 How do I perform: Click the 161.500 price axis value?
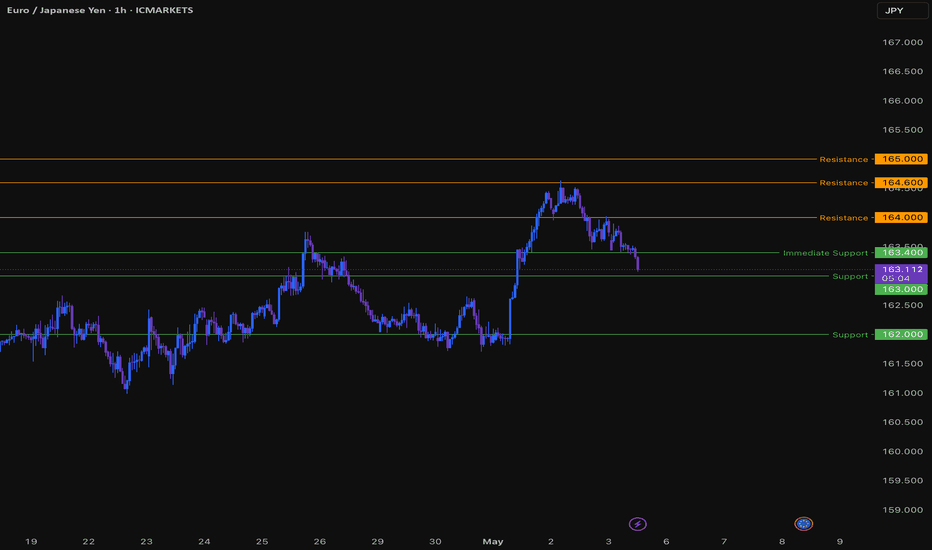902,363
